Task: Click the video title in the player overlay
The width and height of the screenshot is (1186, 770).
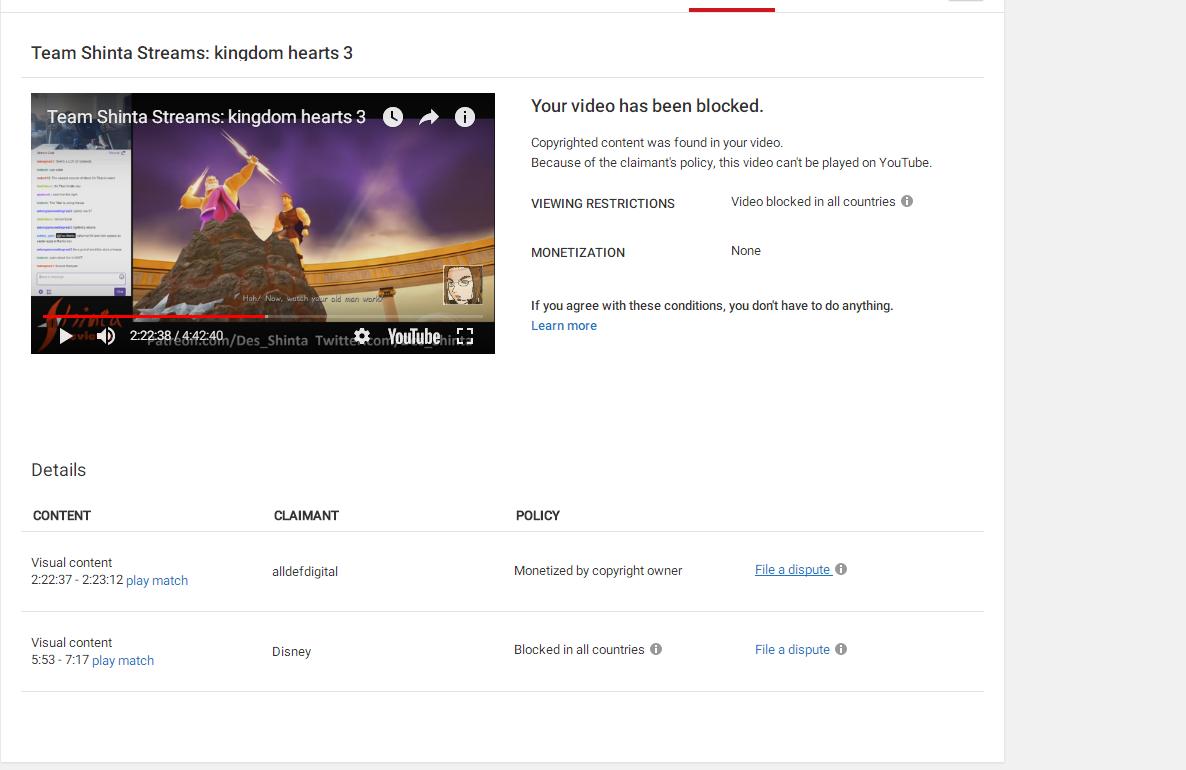Action: coord(206,116)
